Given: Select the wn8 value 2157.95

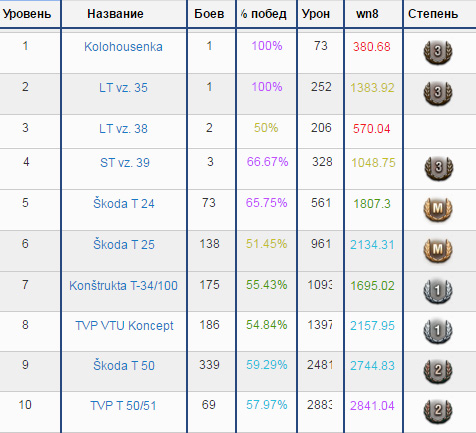Looking at the screenshot, I should (372, 326).
